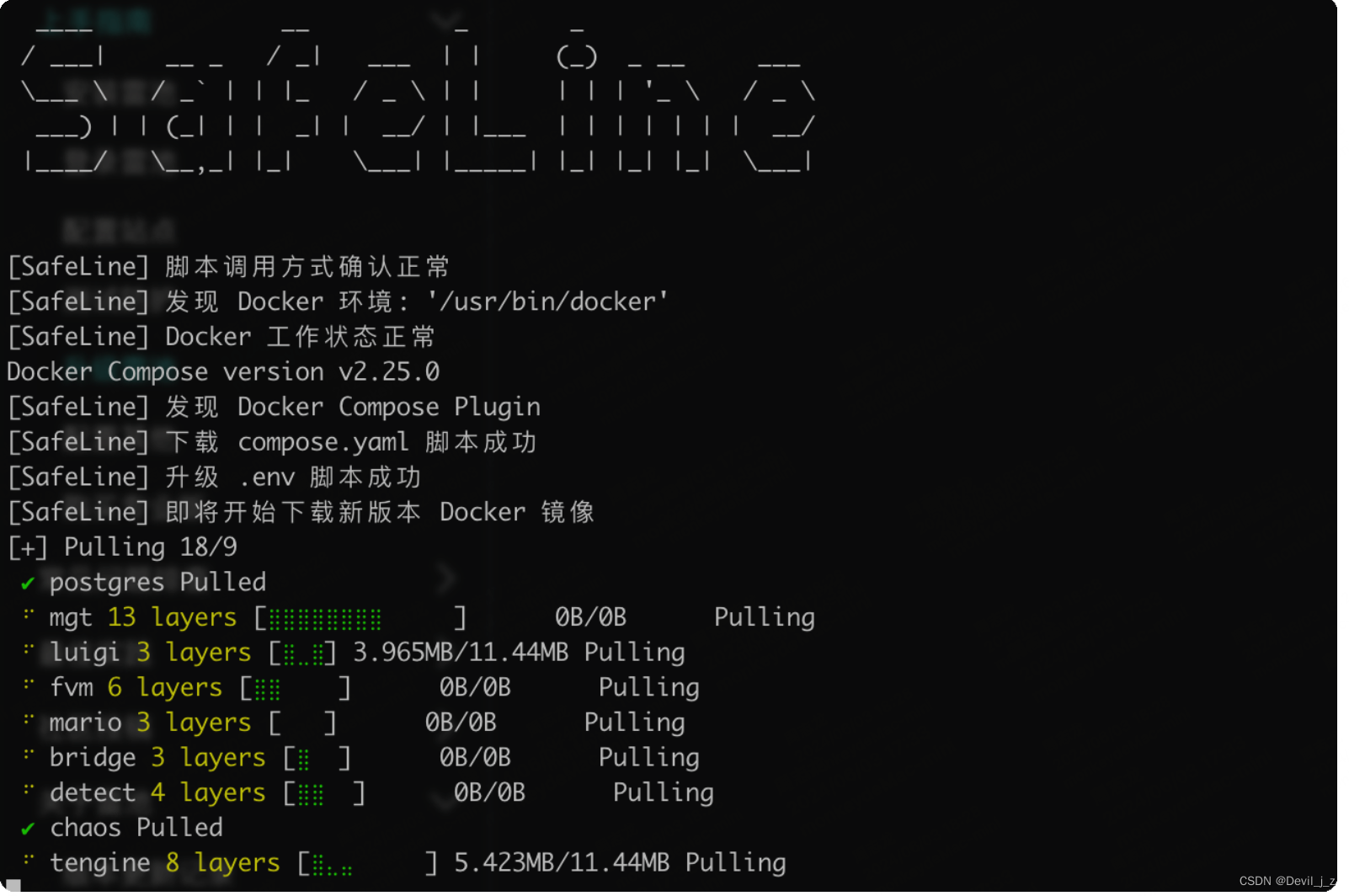Viewport: 1349px width, 896px height.
Task: Click the '下载 compose.yaml 脚本成功' line
Action: tap(272, 442)
